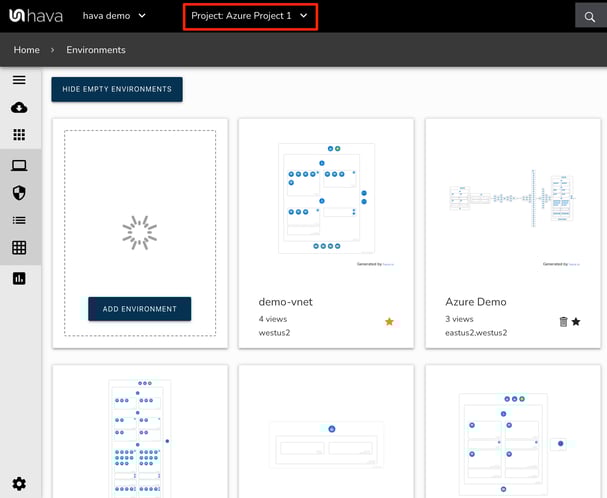This screenshot has height=498, width=607.
Task: Toggle the gold favorite star on demo-vnet
Action: click(x=389, y=321)
